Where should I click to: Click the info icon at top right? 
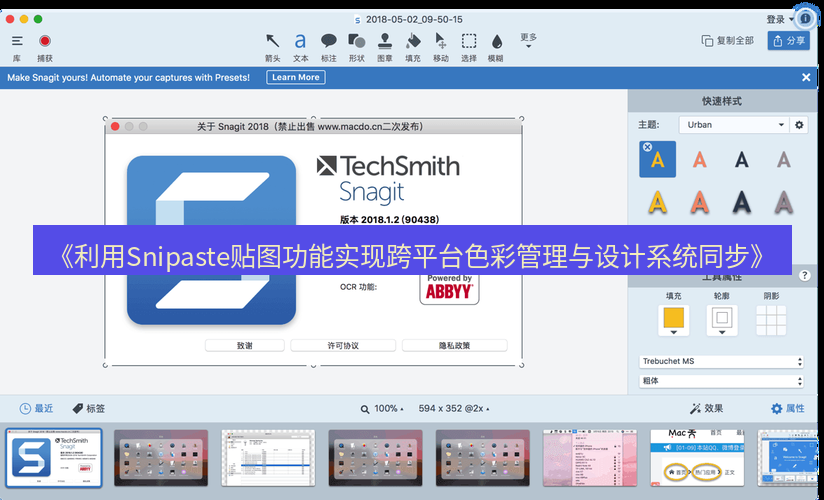coord(805,19)
